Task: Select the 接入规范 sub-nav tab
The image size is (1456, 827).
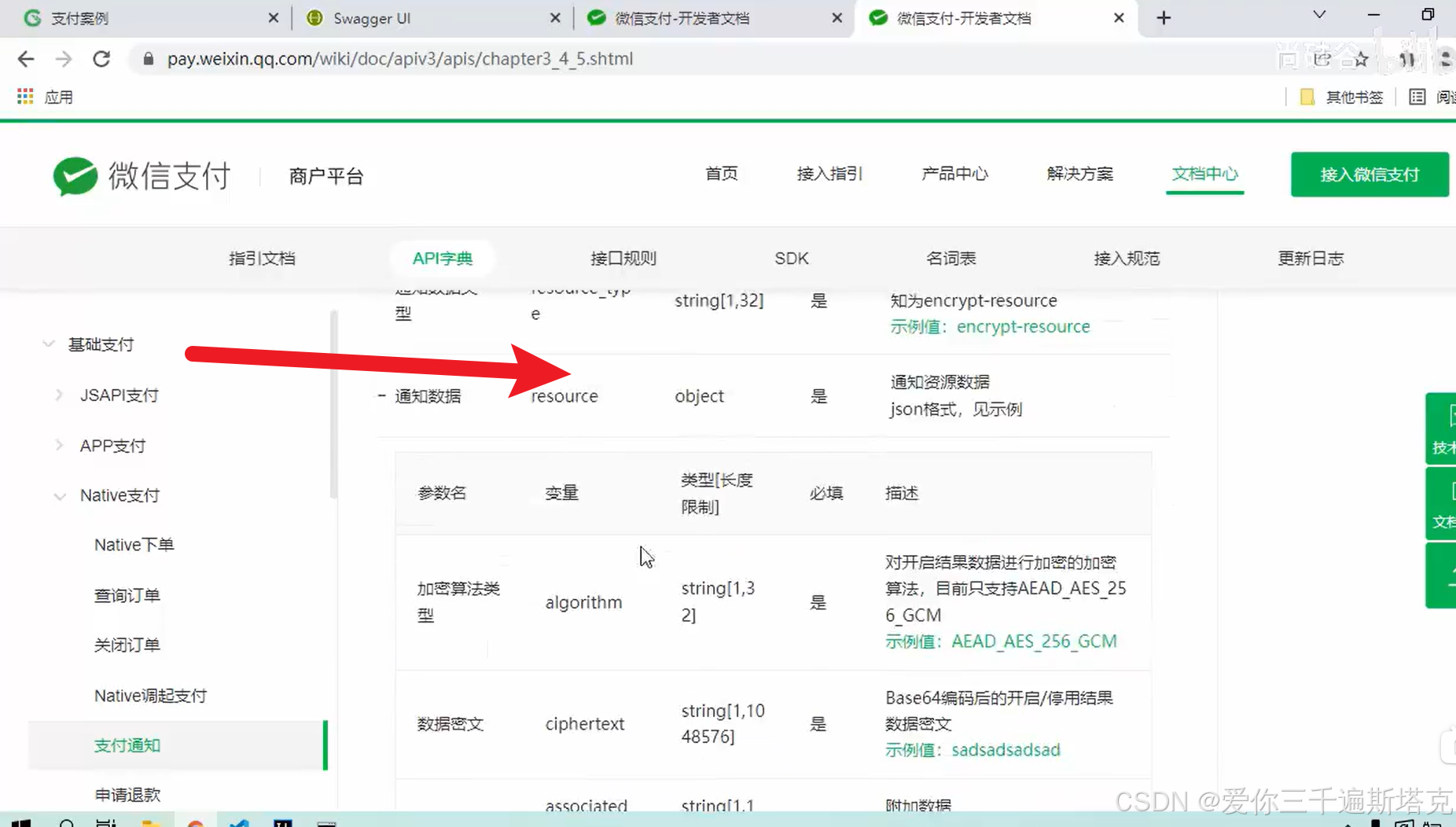Action: pos(1127,259)
